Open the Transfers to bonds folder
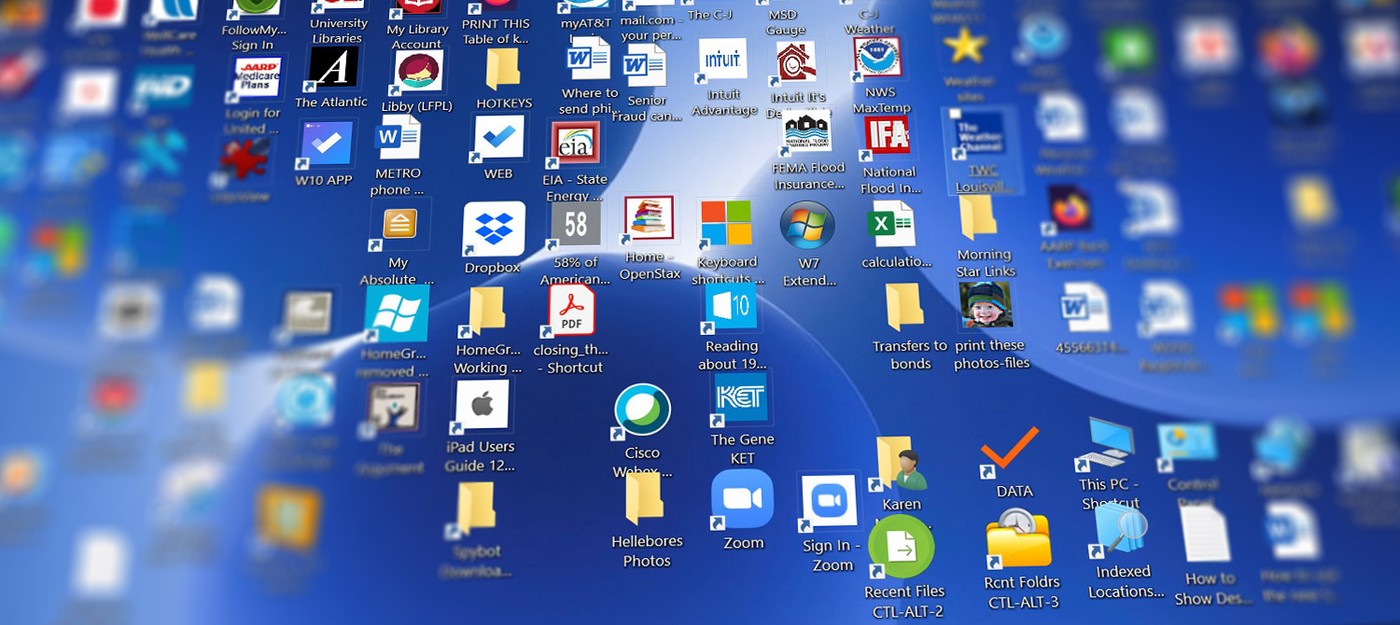This screenshot has height=625, width=1400. [x=904, y=308]
